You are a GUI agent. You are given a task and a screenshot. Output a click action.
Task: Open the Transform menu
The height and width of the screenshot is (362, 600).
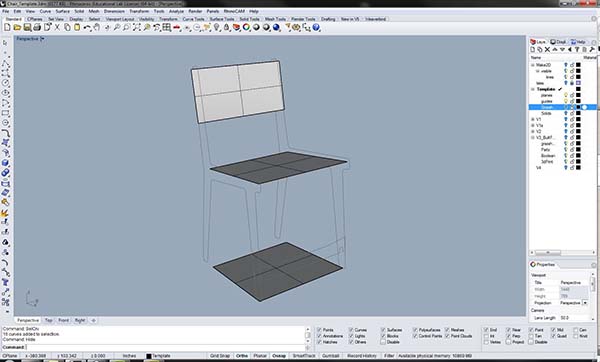(139, 11)
